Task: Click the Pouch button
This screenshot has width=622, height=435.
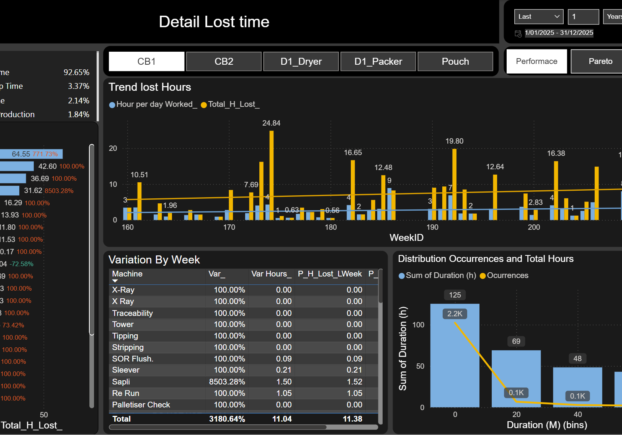Action: (455, 61)
